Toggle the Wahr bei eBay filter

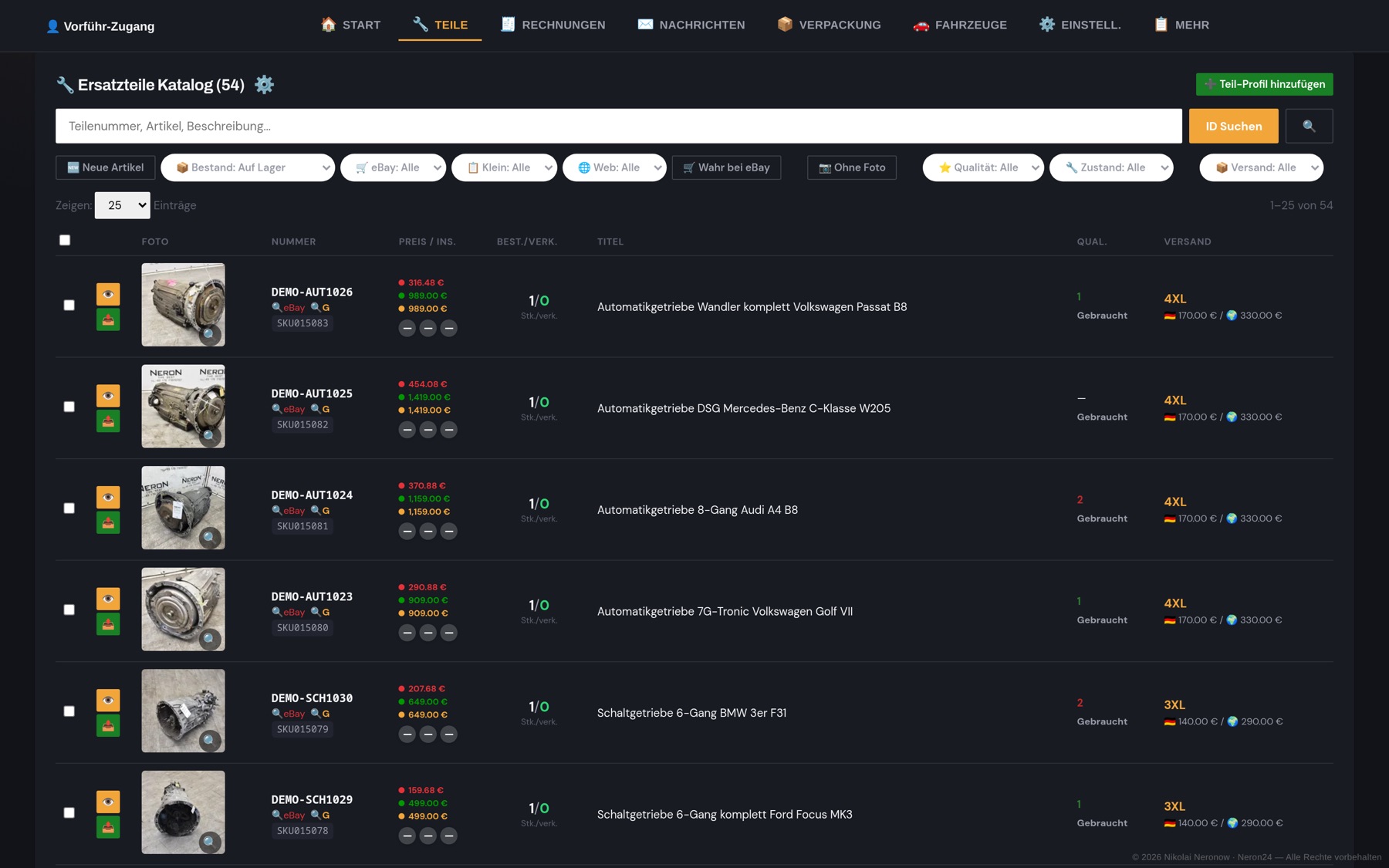click(726, 167)
